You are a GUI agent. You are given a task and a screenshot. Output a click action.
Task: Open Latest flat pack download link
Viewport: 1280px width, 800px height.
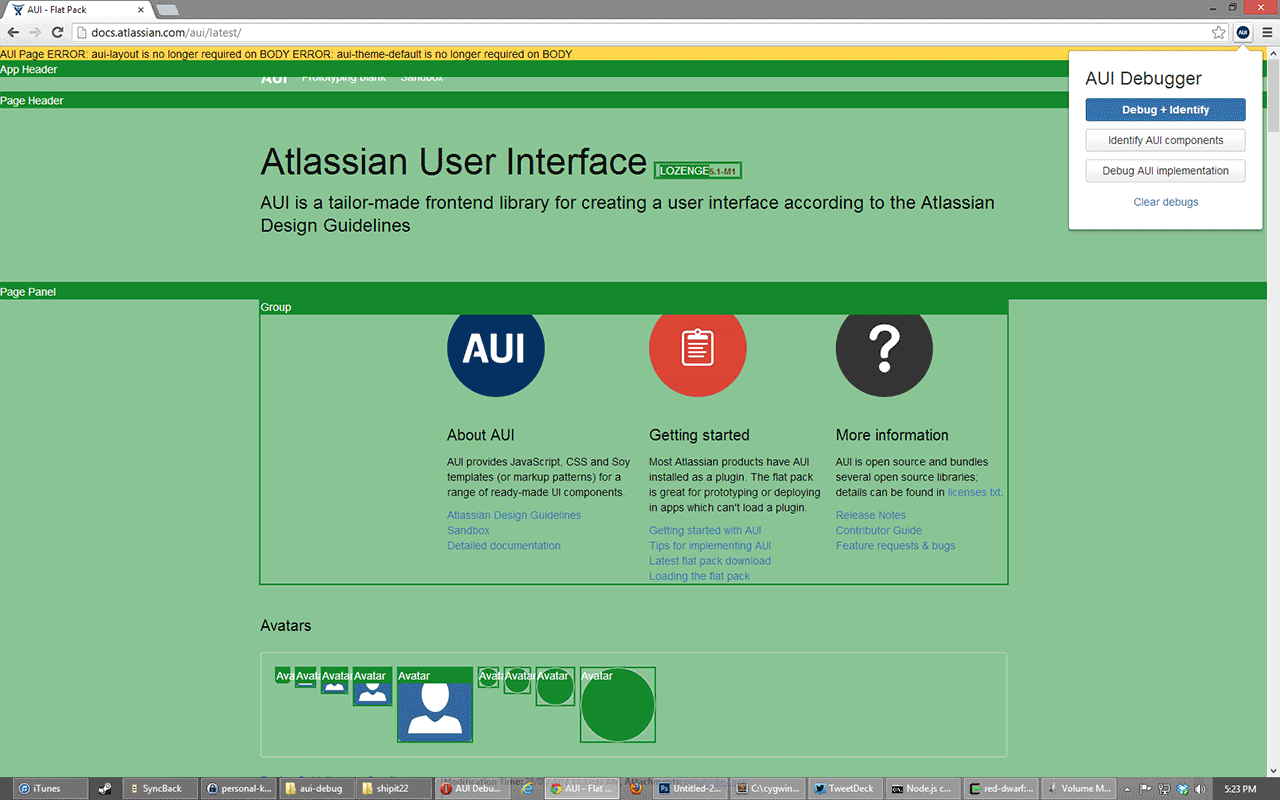tap(710, 561)
